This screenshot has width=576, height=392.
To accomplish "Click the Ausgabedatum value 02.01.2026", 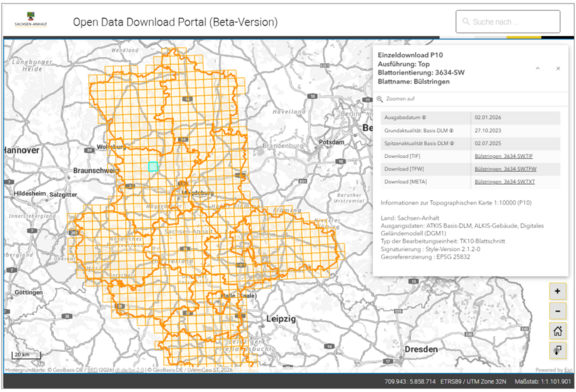I will point(488,118).
